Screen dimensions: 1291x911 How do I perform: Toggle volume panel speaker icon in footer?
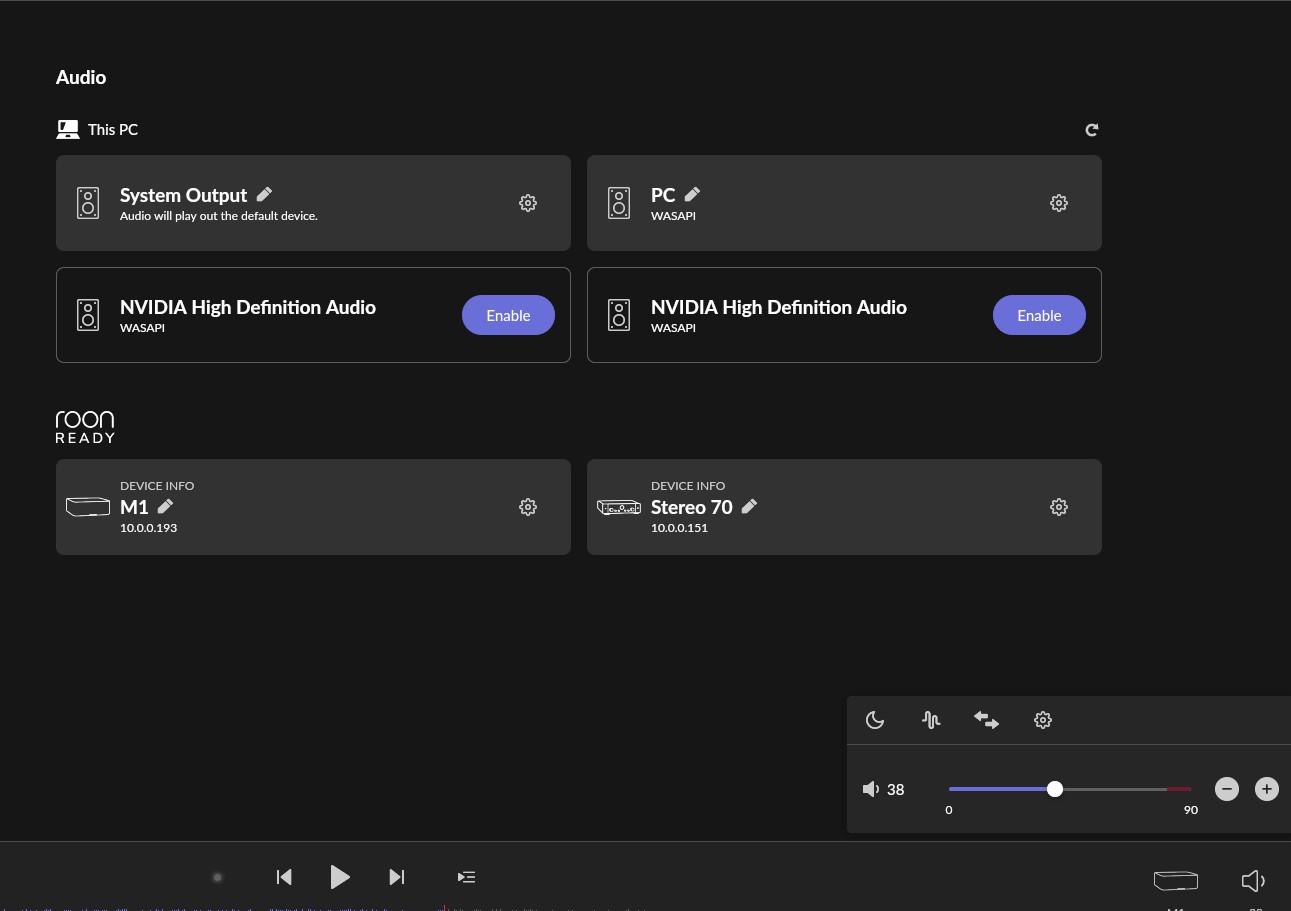pyautogui.click(x=1253, y=880)
